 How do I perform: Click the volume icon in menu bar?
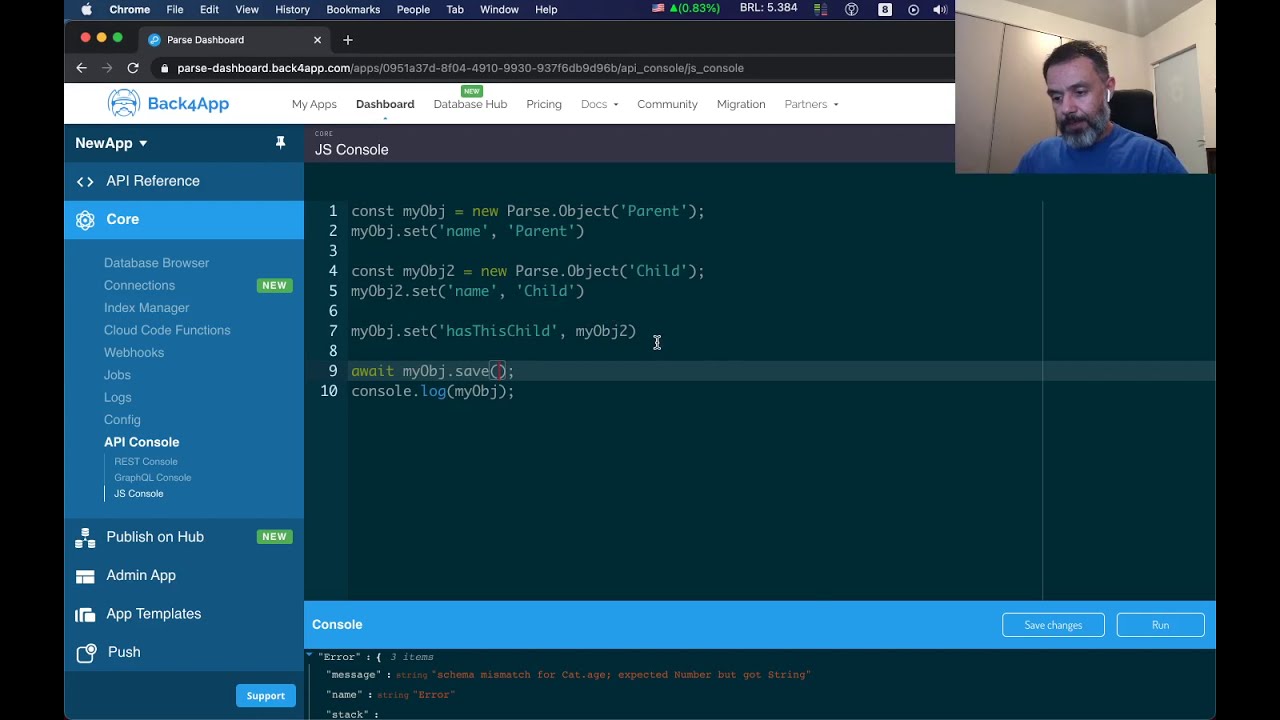tap(940, 9)
